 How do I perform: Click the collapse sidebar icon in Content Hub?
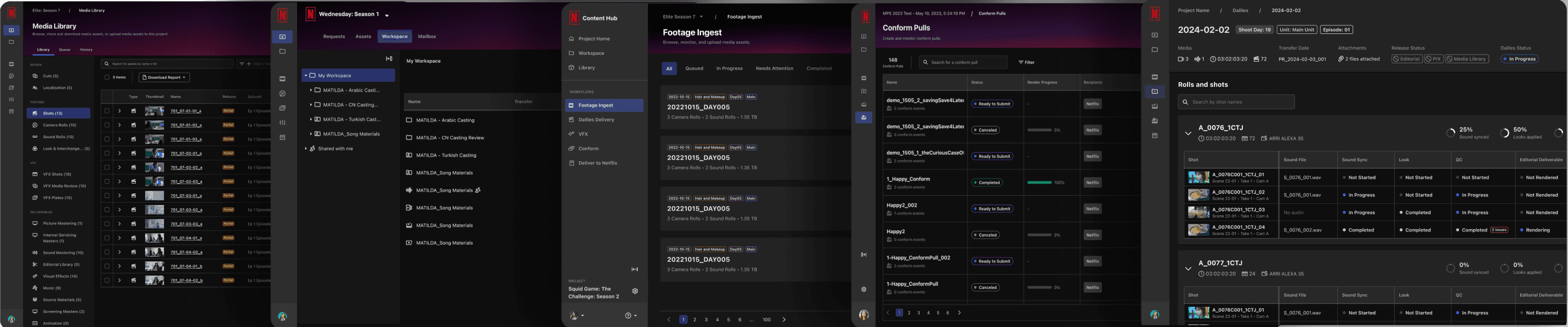(634, 269)
